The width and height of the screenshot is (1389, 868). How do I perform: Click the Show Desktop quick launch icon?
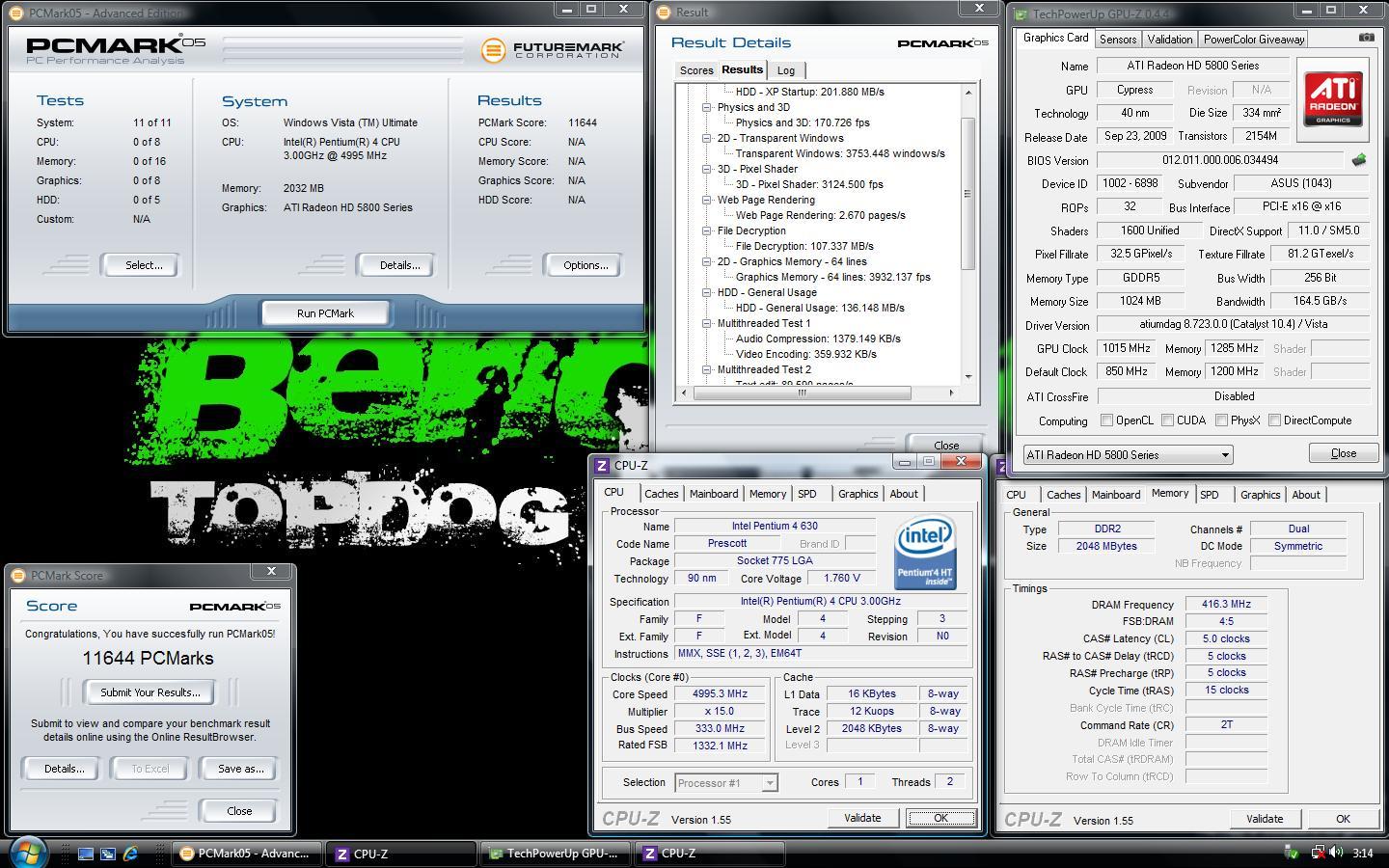point(86,854)
